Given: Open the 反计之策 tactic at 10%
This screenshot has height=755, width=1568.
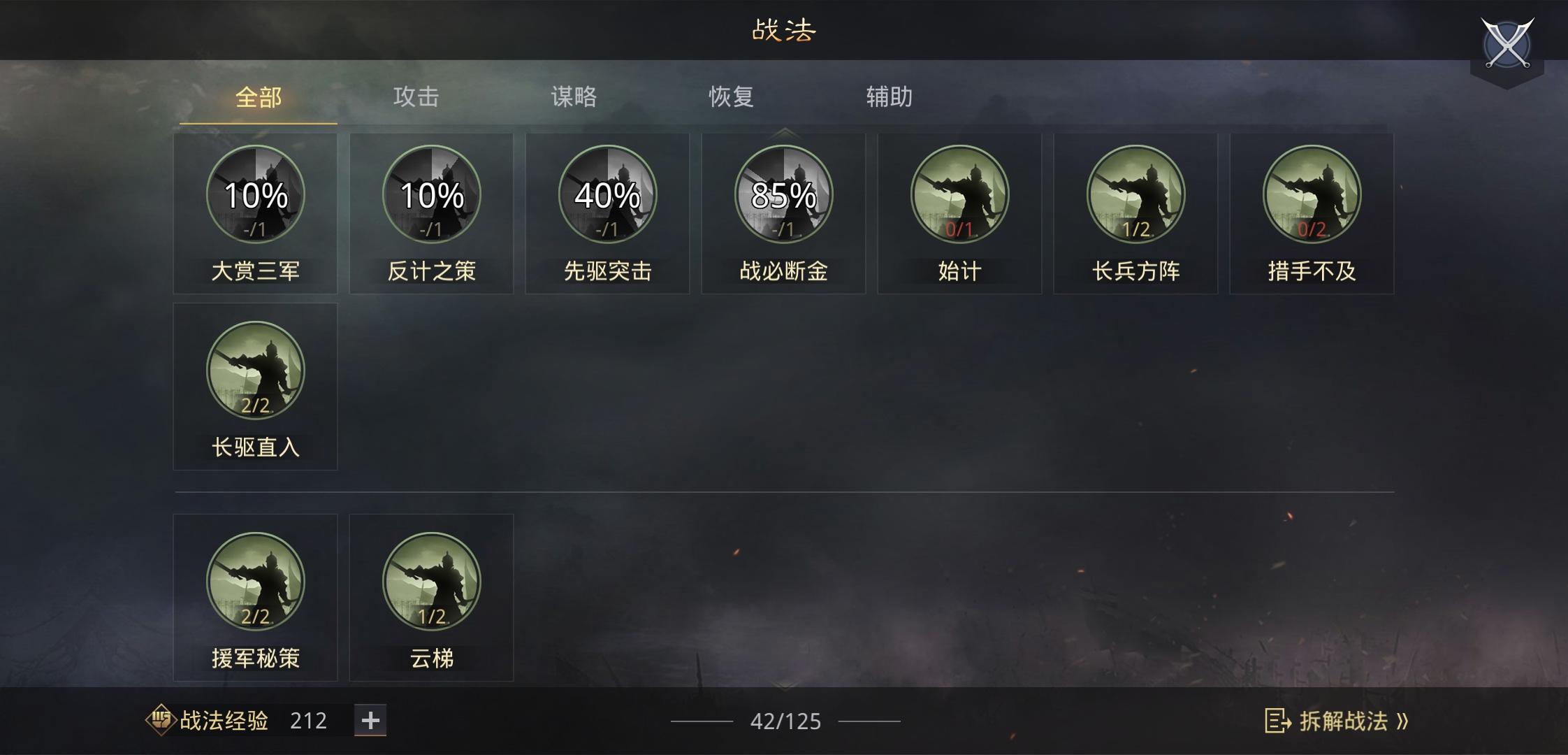Looking at the screenshot, I should [431, 194].
